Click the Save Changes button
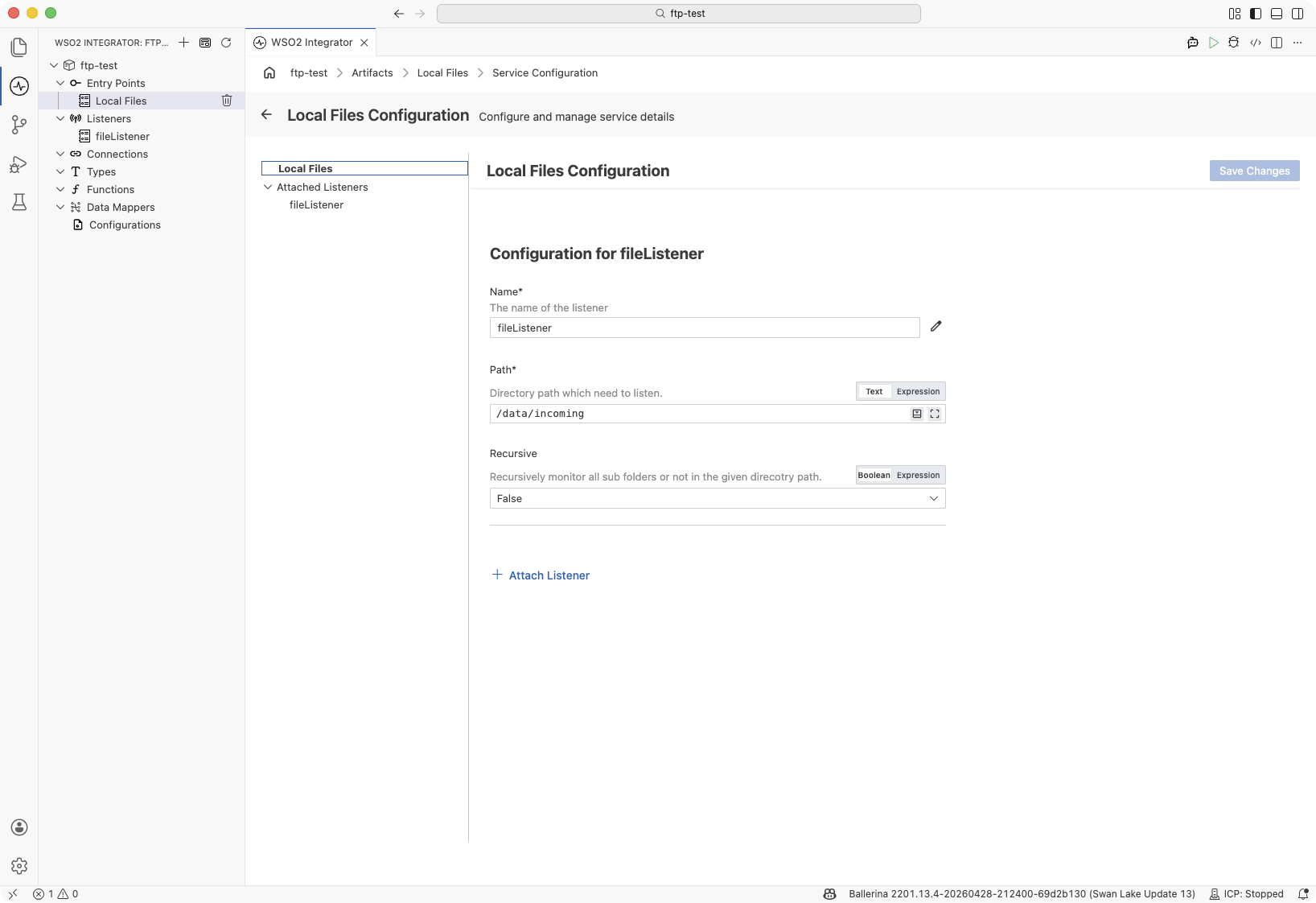The image size is (1316, 903). pos(1254,171)
